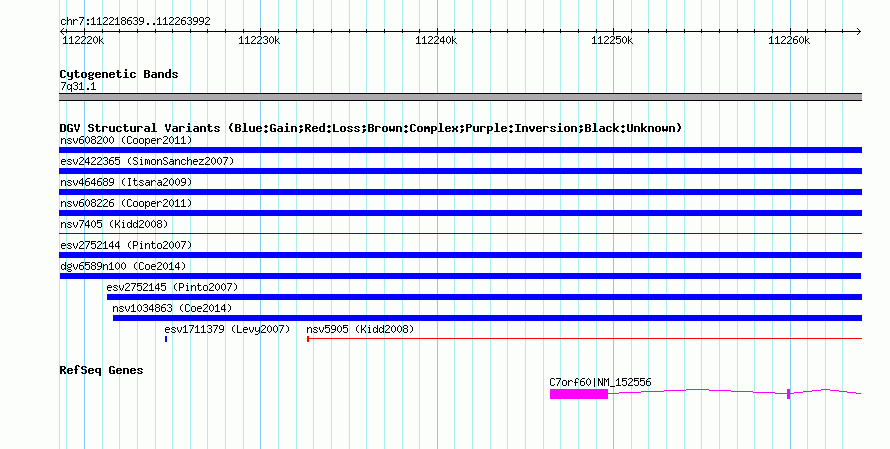Click the nsv608200 (Cooper2011) label
890x449 pixels.
pyautogui.click(x=126, y=140)
